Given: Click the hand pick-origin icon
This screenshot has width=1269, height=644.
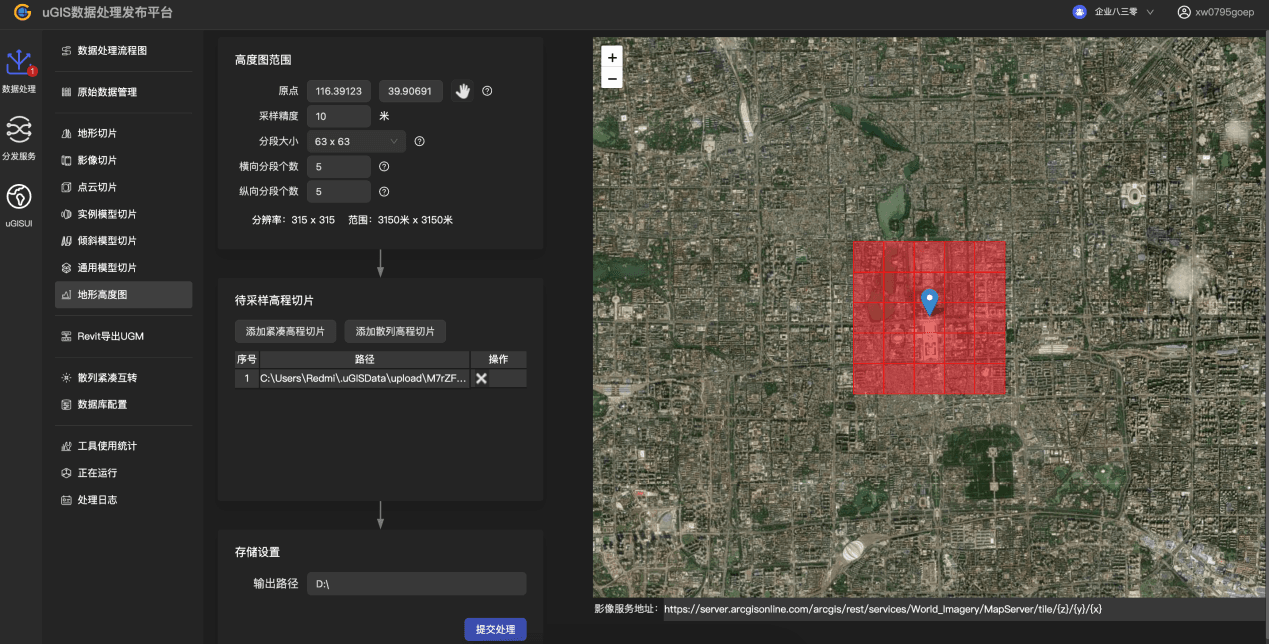Looking at the screenshot, I should pyautogui.click(x=462, y=91).
